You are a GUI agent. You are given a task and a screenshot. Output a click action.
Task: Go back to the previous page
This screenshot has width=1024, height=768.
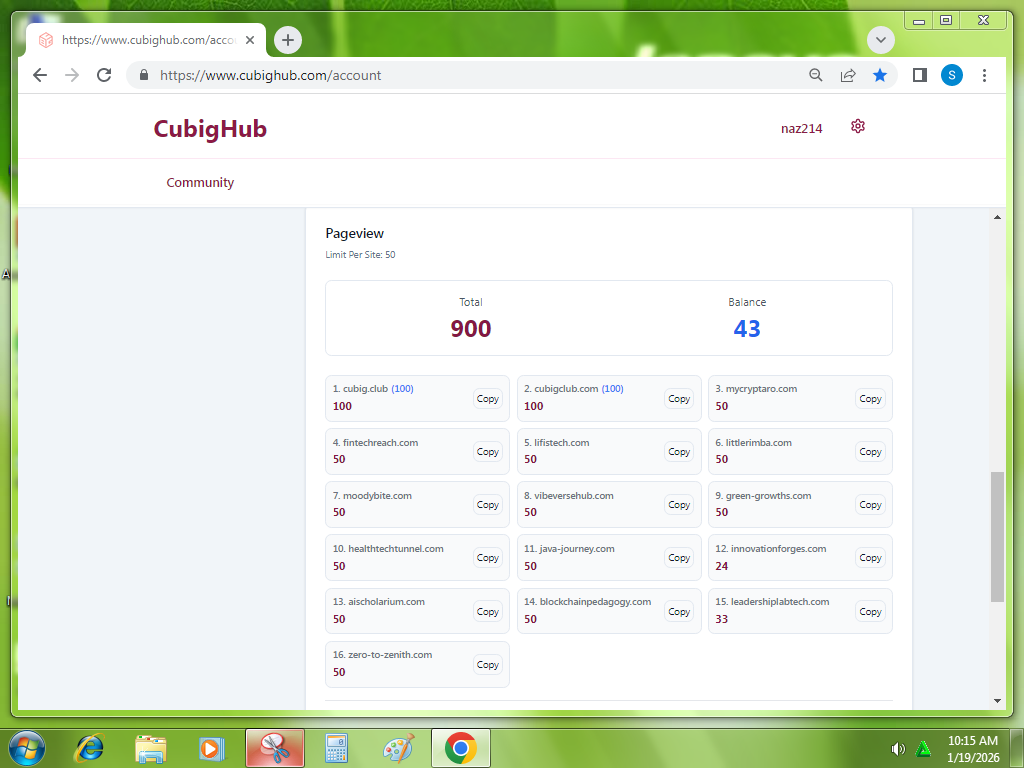(40, 75)
